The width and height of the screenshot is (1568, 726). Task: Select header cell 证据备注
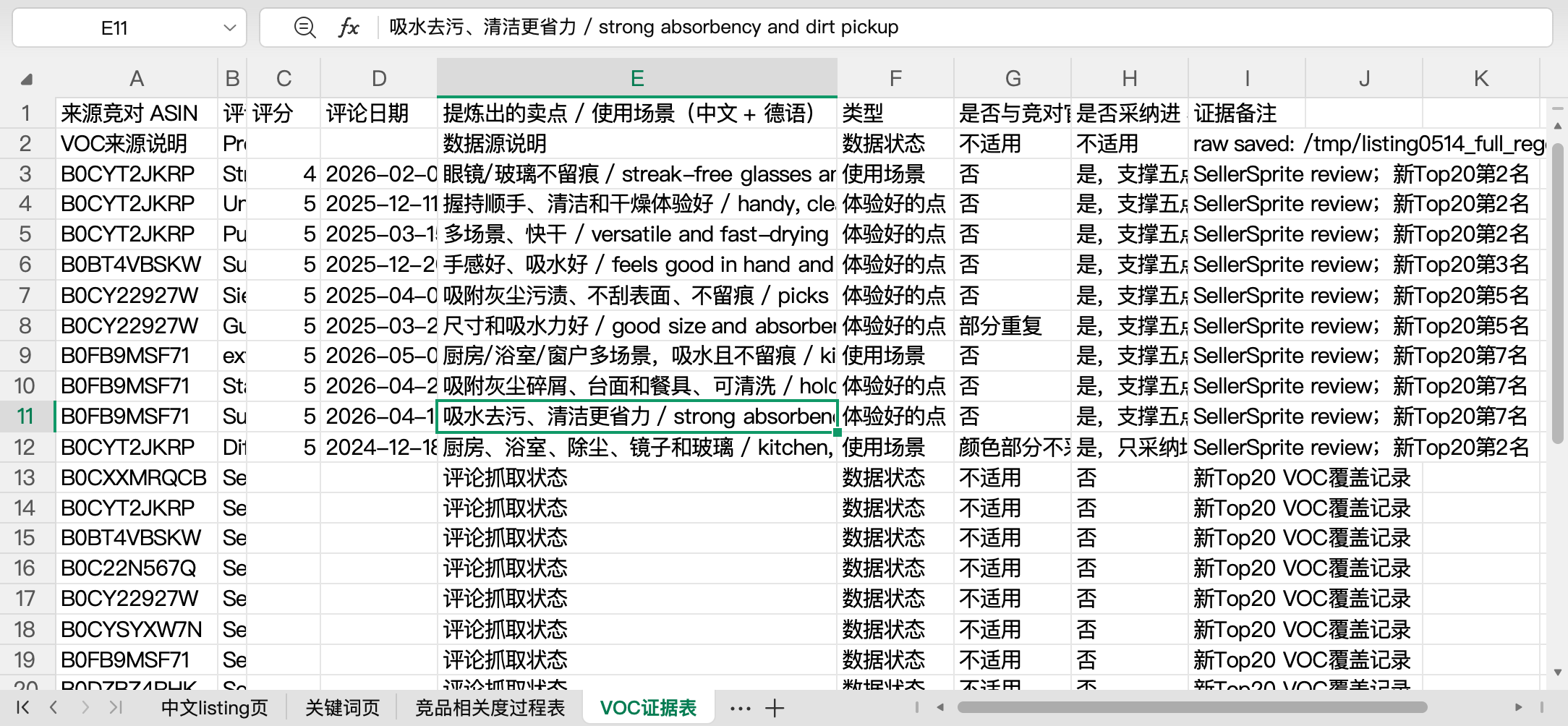(1247, 114)
